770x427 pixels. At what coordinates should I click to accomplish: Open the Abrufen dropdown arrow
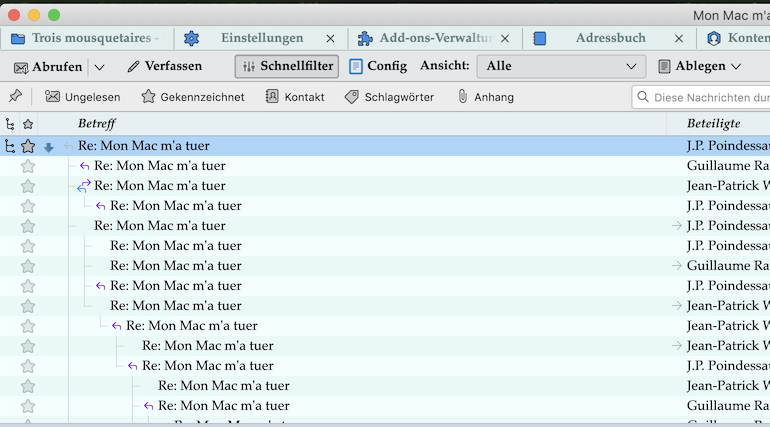pos(100,67)
